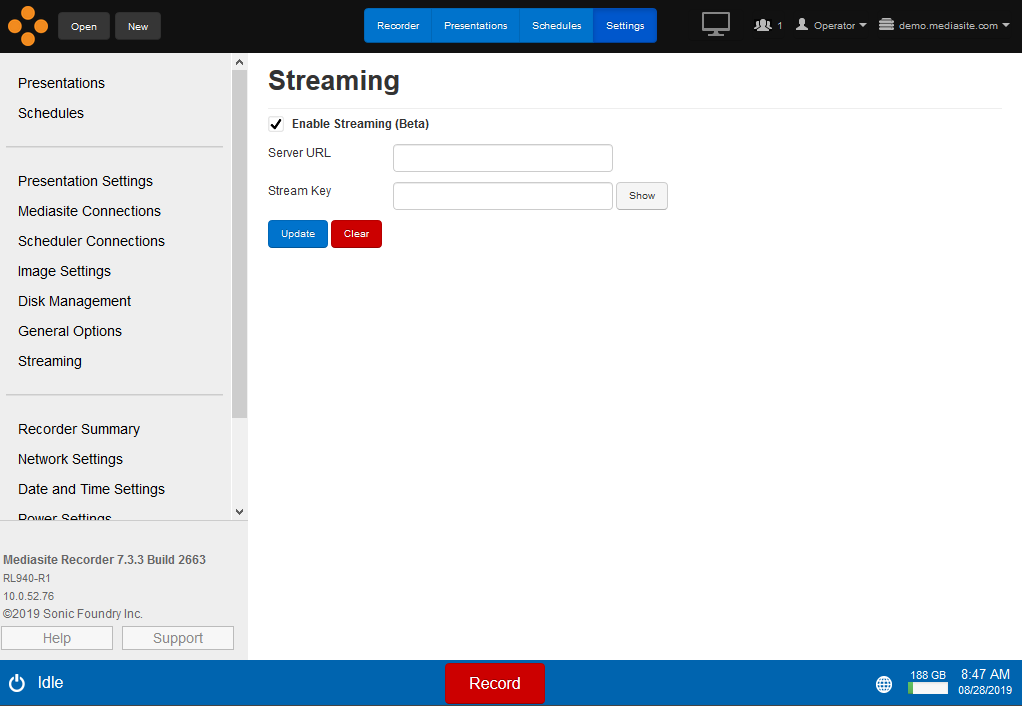
Task: Open Presentation Settings in sidebar
Action: click(85, 181)
